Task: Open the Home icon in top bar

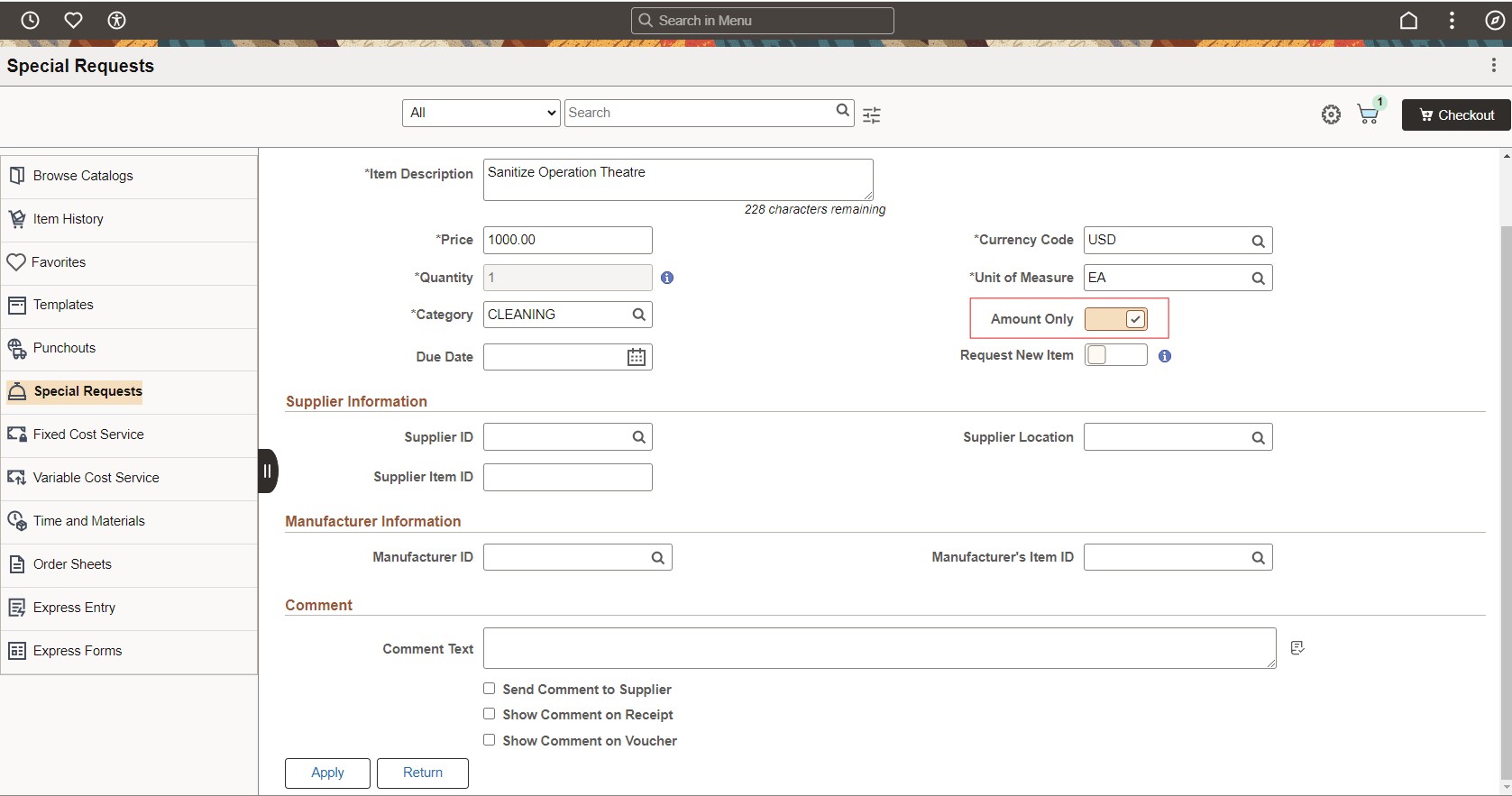Action: click(x=1408, y=20)
